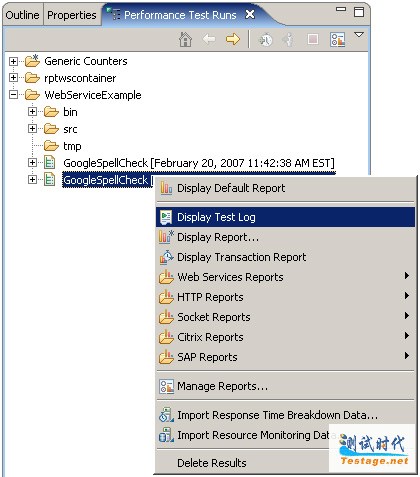The height and width of the screenshot is (477, 420).
Task: Click the Home toolbar icon
Action: 185,40
